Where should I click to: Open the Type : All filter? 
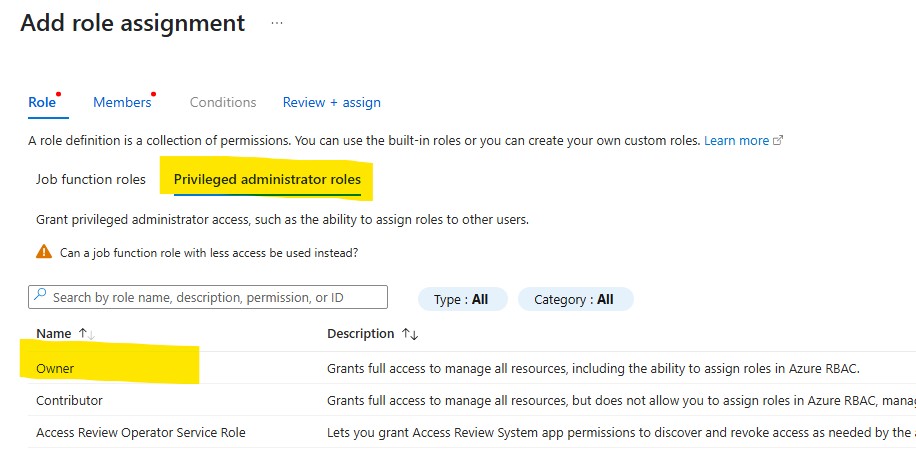point(462,300)
